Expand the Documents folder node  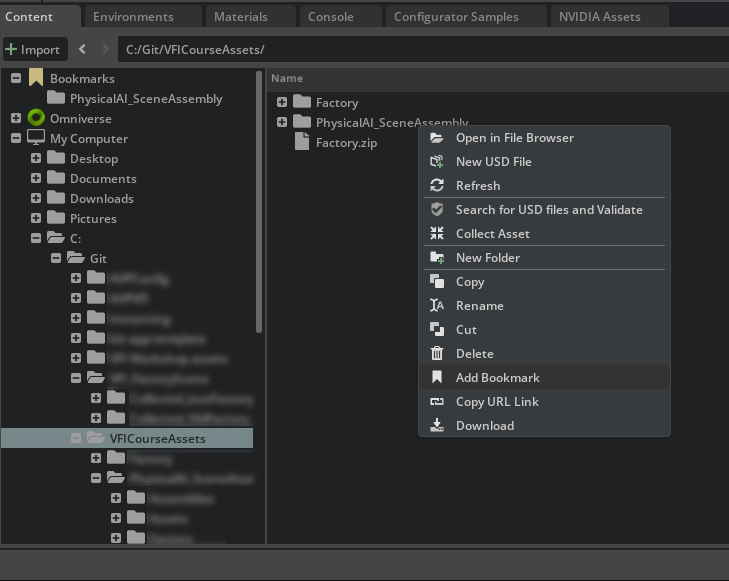(x=36, y=178)
